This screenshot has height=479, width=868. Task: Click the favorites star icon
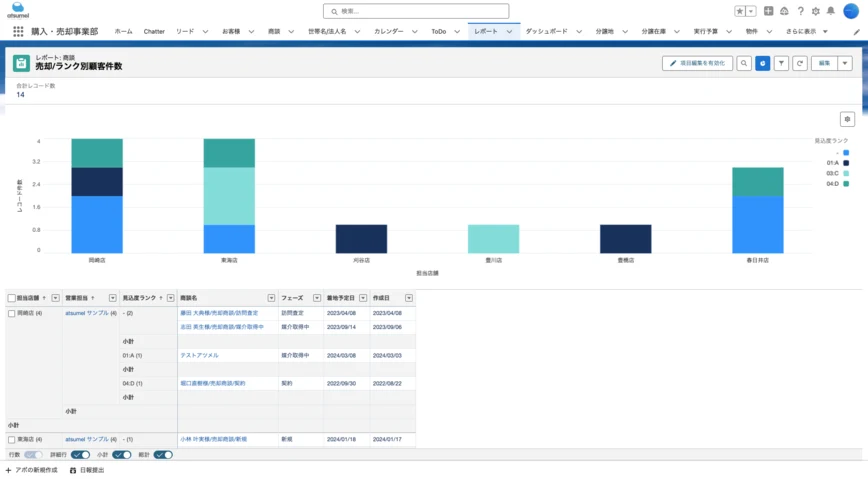[740, 11]
